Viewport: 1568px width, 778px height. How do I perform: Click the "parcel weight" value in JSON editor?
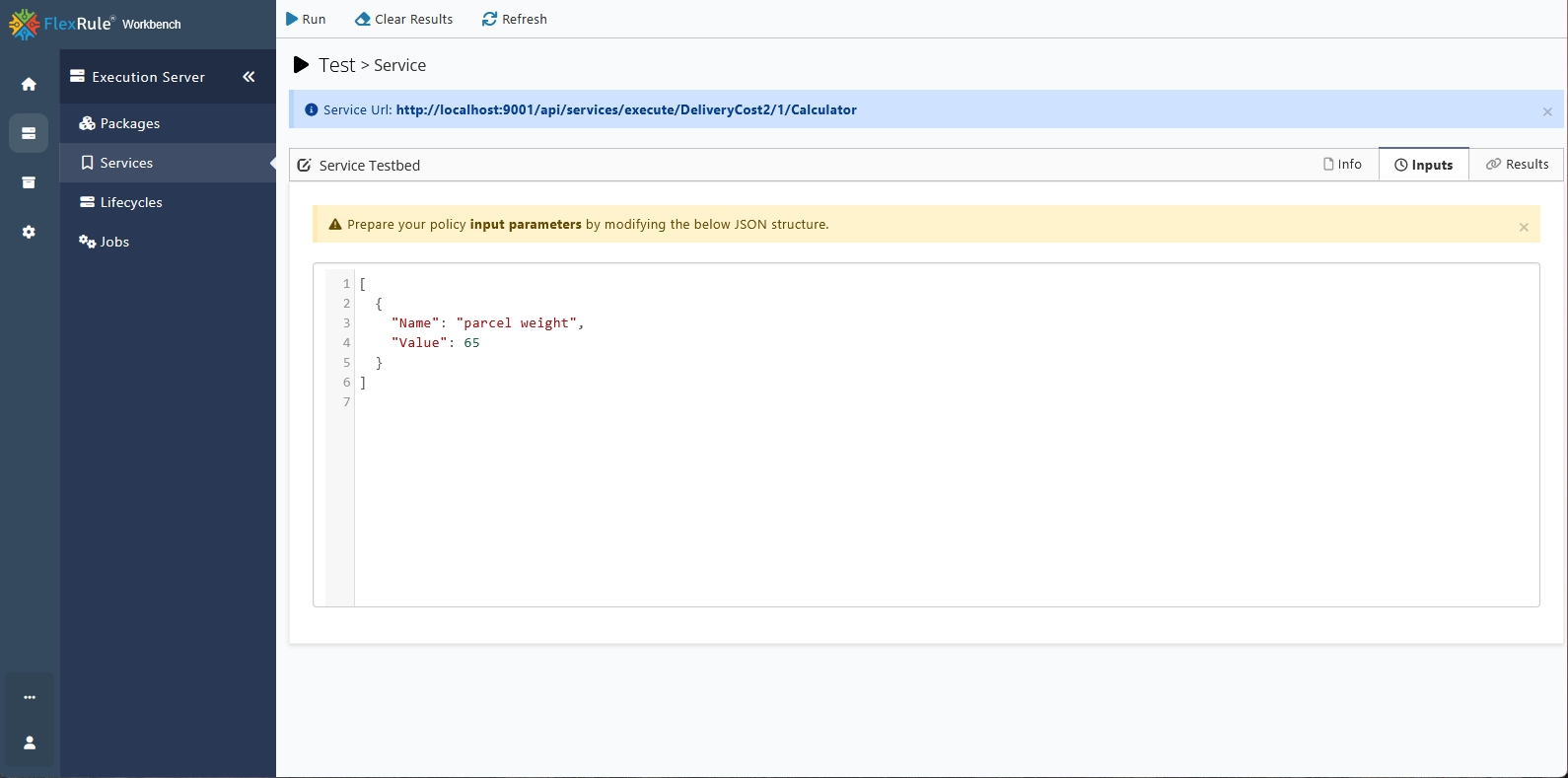tap(517, 322)
